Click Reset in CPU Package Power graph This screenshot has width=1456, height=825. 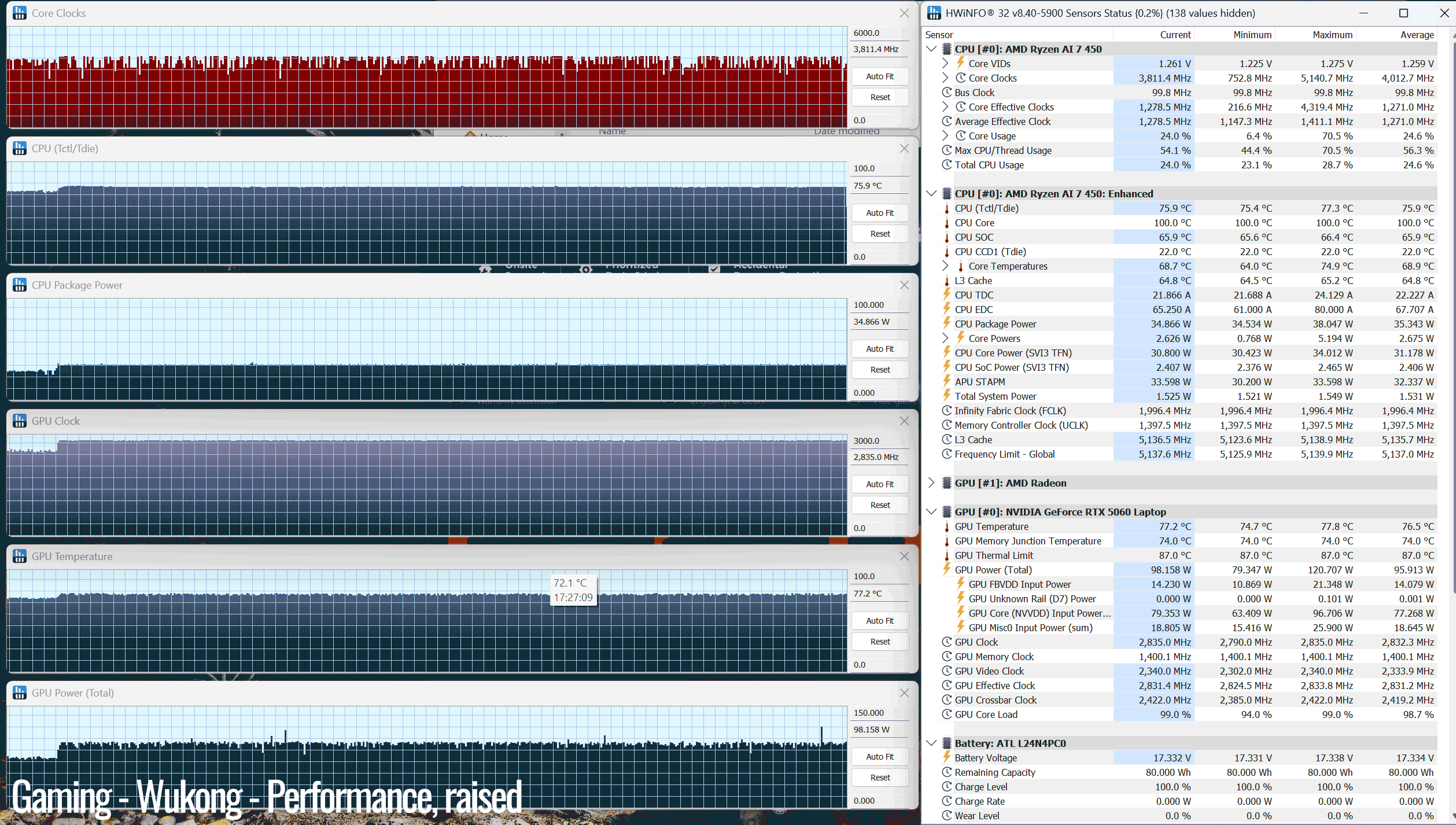click(x=880, y=370)
